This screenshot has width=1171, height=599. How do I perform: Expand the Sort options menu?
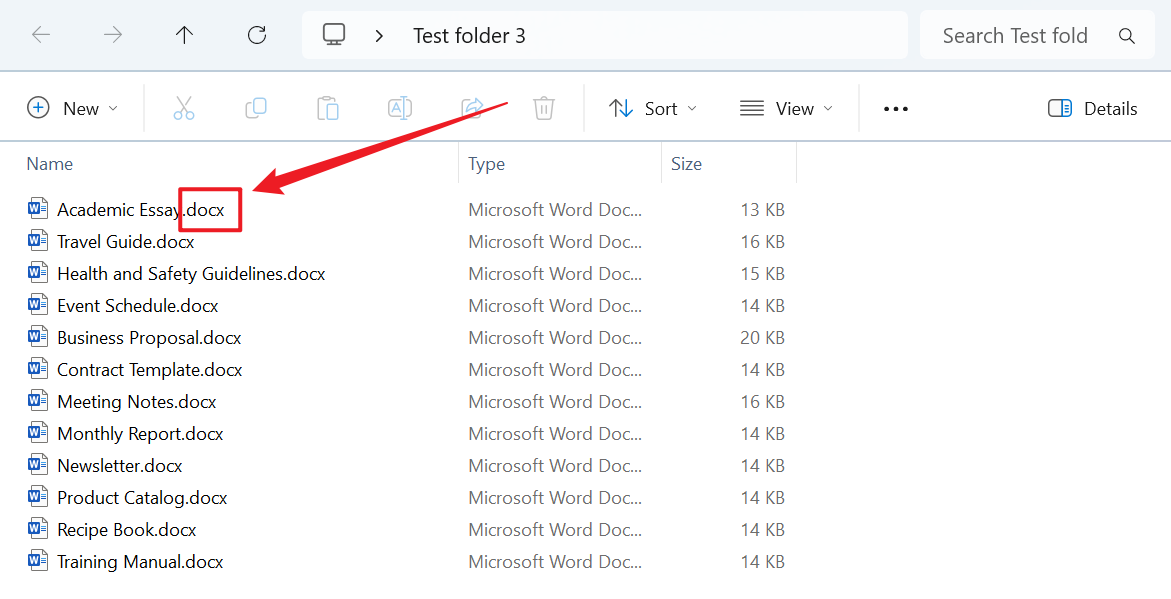[x=653, y=108]
